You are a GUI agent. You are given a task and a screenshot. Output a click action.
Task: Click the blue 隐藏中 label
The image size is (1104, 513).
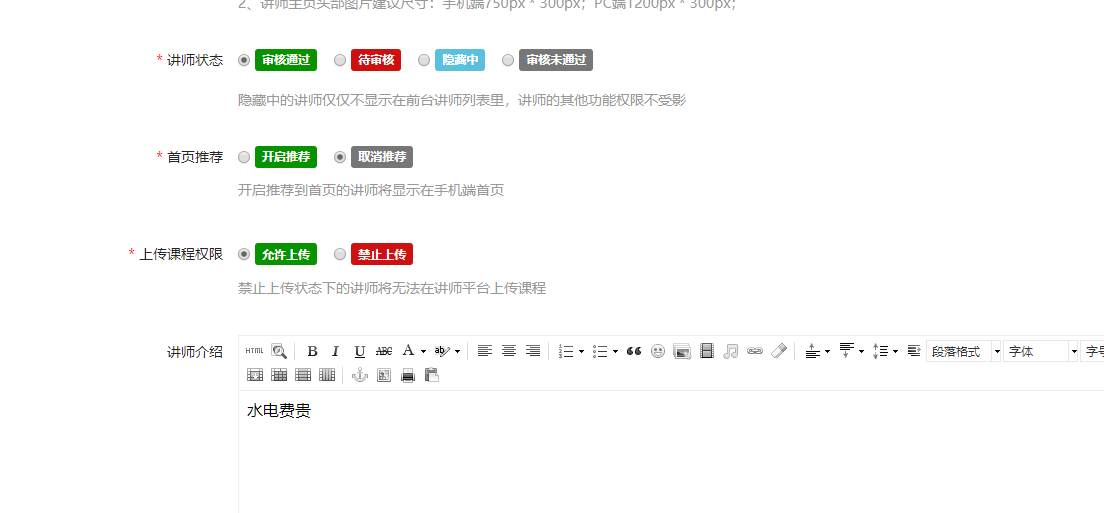460,60
